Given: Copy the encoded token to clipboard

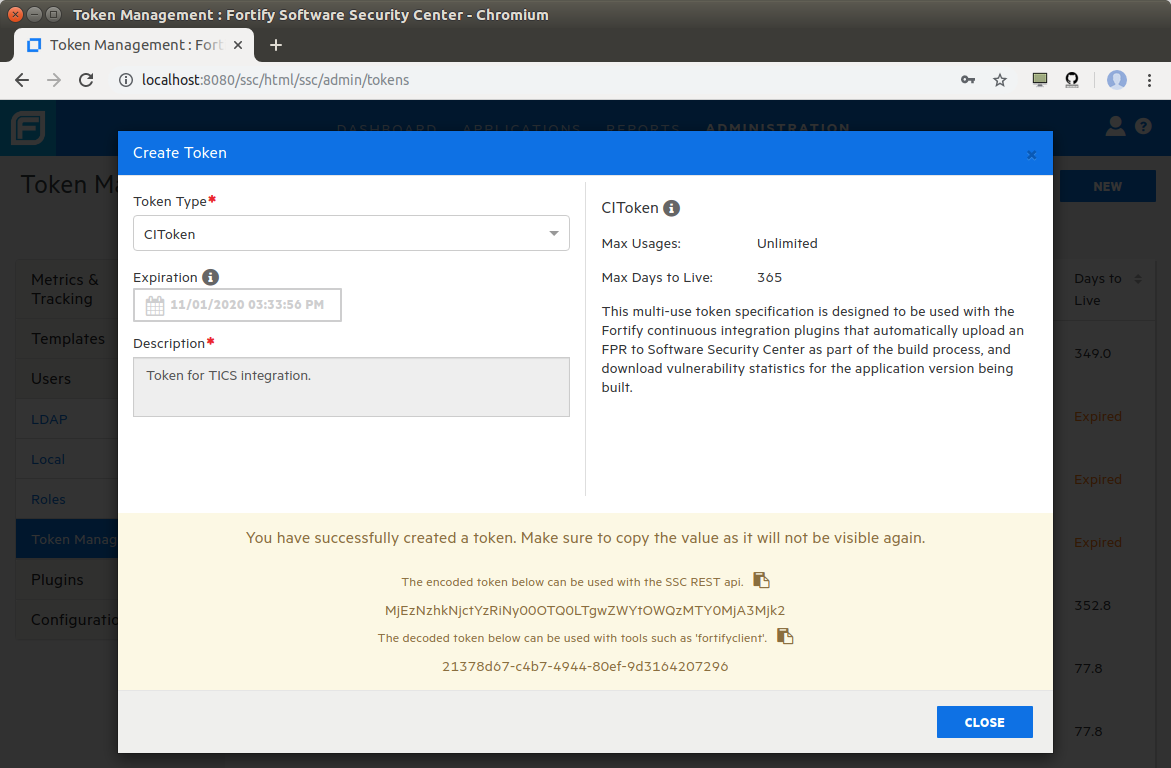Looking at the screenshot, I should tap(761, 580).
